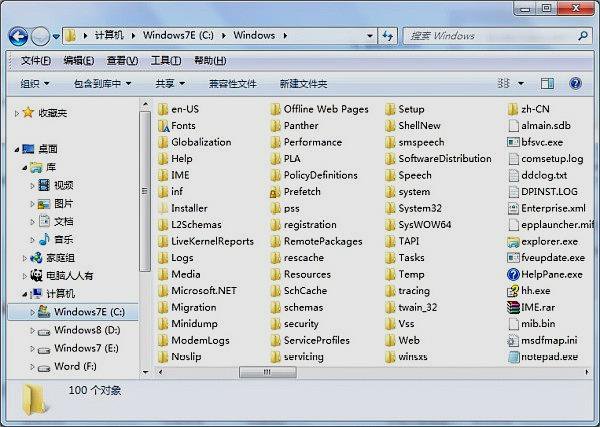
Task: Open the recent pages dropdown arrow
Action: coord(56,37)
